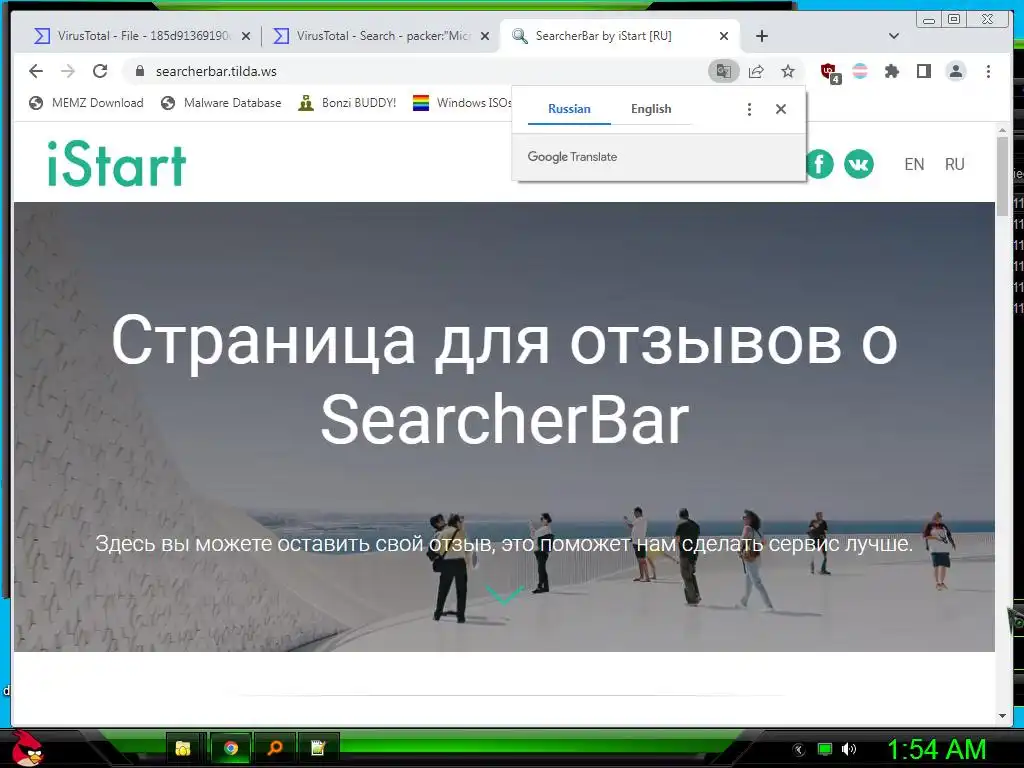This screenshot has height=768, width=1024.
Task: Open the iStart Facebook page icon
Action: click(x=820, y=164)
